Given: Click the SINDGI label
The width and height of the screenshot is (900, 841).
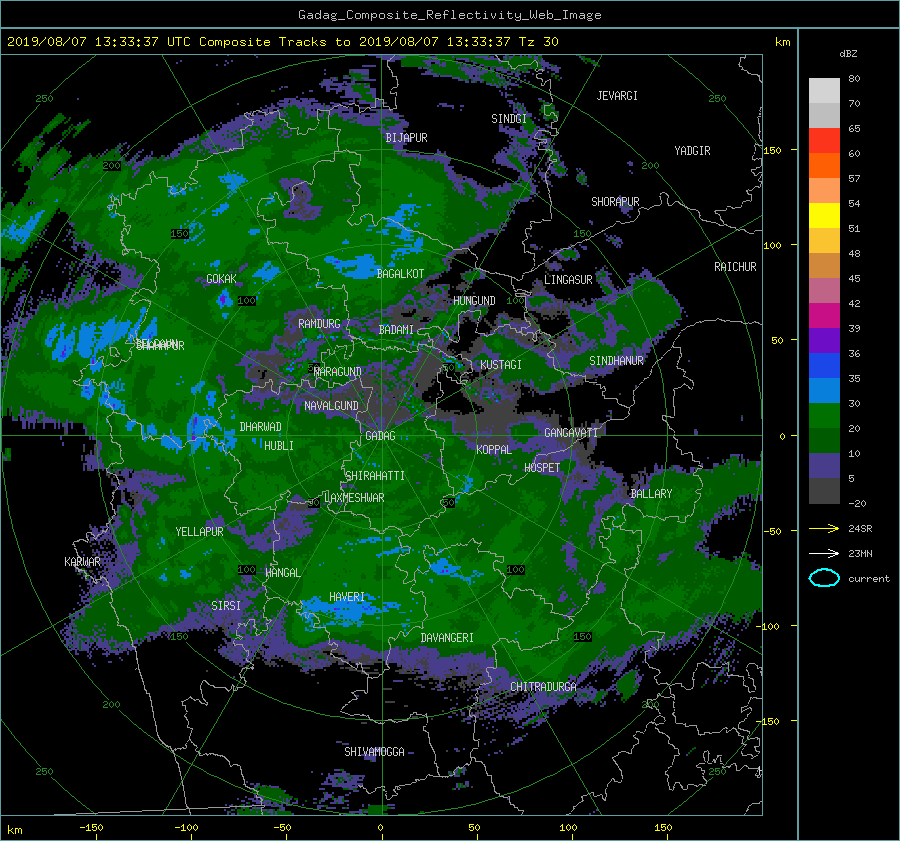Looking at the screenshot, I should tap(509, 119).
